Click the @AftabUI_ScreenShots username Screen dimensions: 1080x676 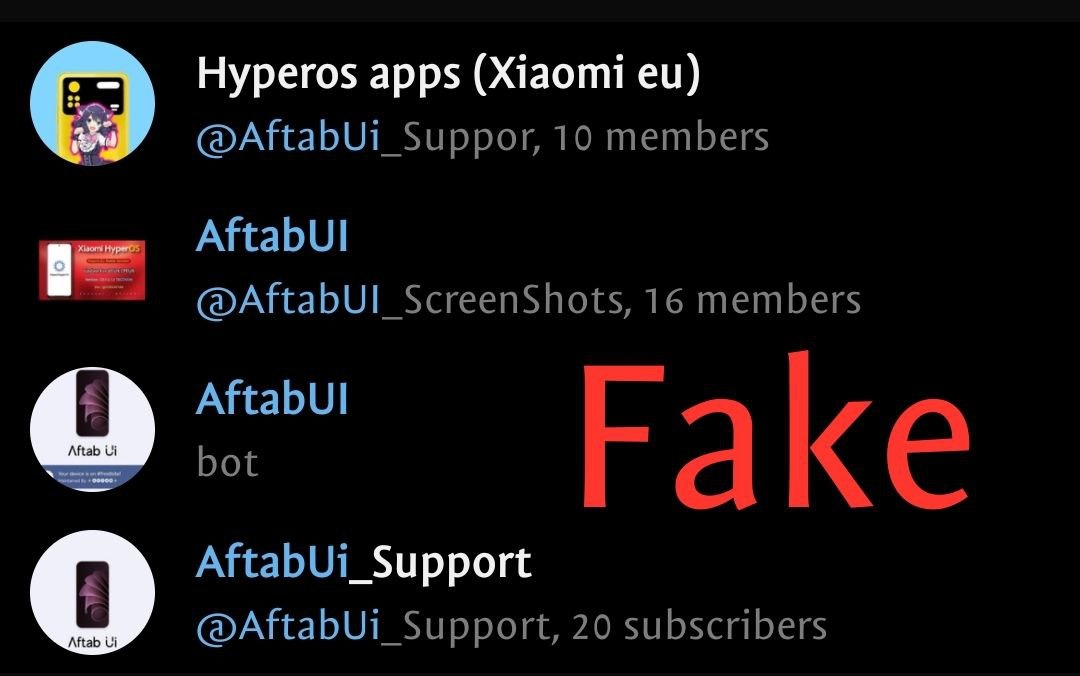[410, 301]
